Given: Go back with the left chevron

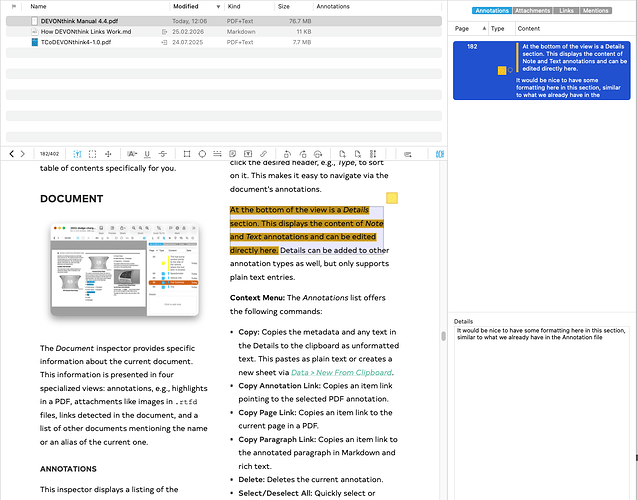Looking at the screenshot, I should [x=11, y=154].
